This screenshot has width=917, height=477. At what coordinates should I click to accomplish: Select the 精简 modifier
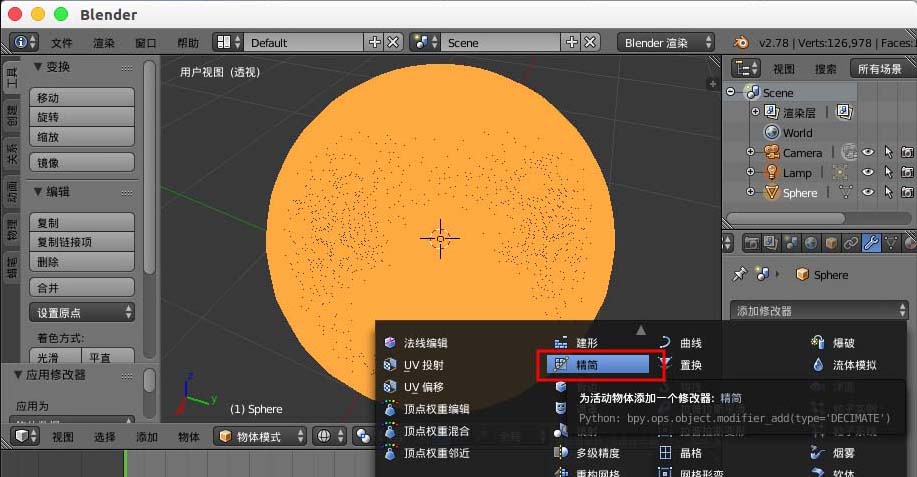[598, 365]
